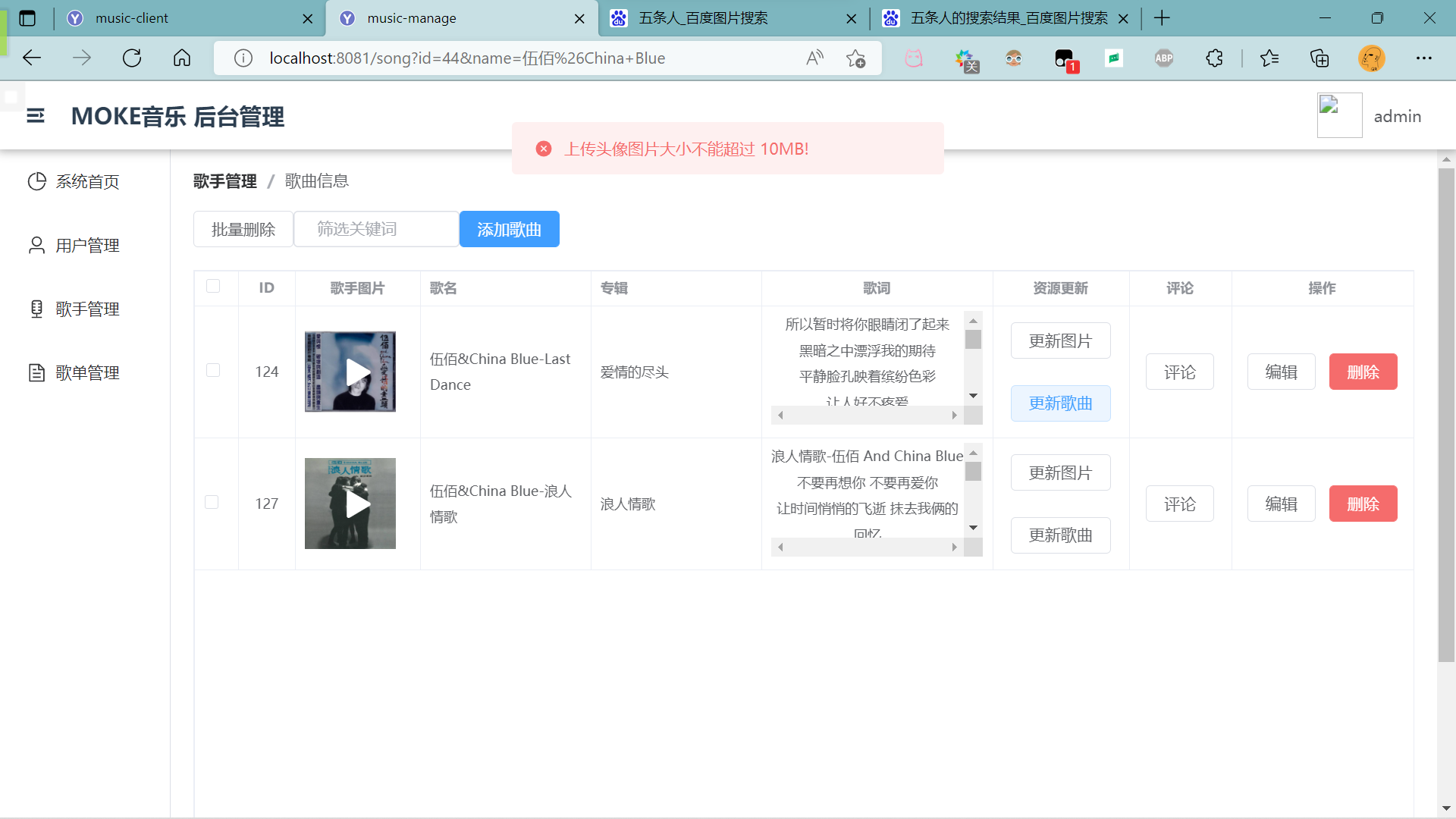Check the checkbox for song ID 124
Screen dimensions: 1456x819
coord(213,371)
